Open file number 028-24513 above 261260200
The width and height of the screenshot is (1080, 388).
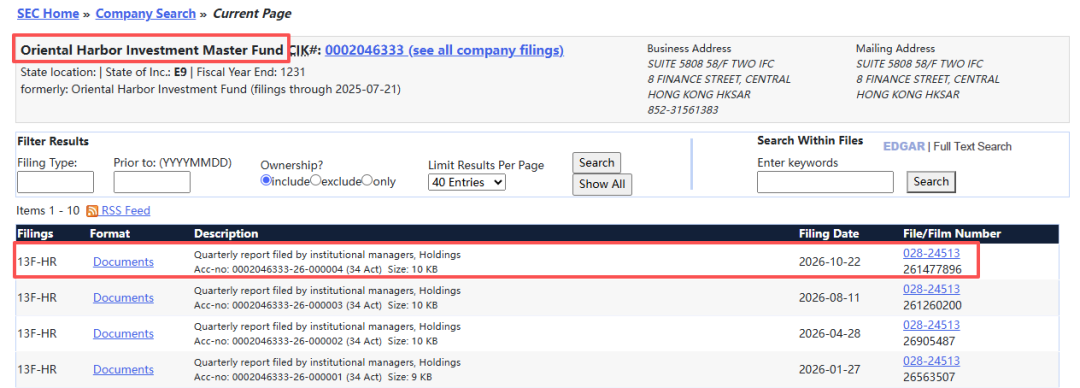[931, 289]
